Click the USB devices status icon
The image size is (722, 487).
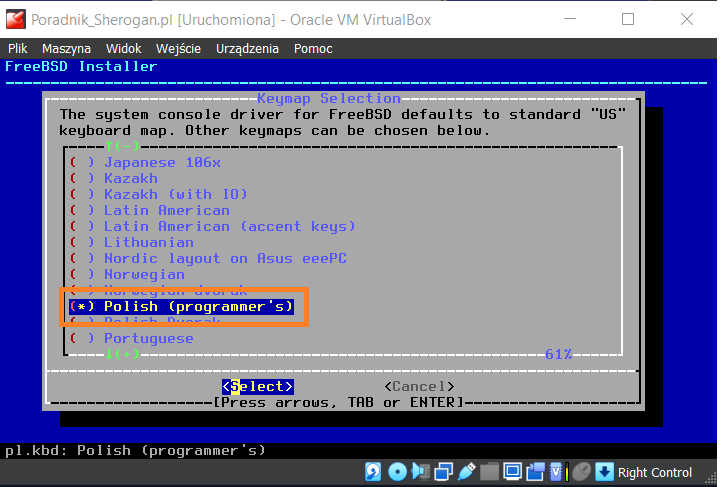click(x=466, y=472)
